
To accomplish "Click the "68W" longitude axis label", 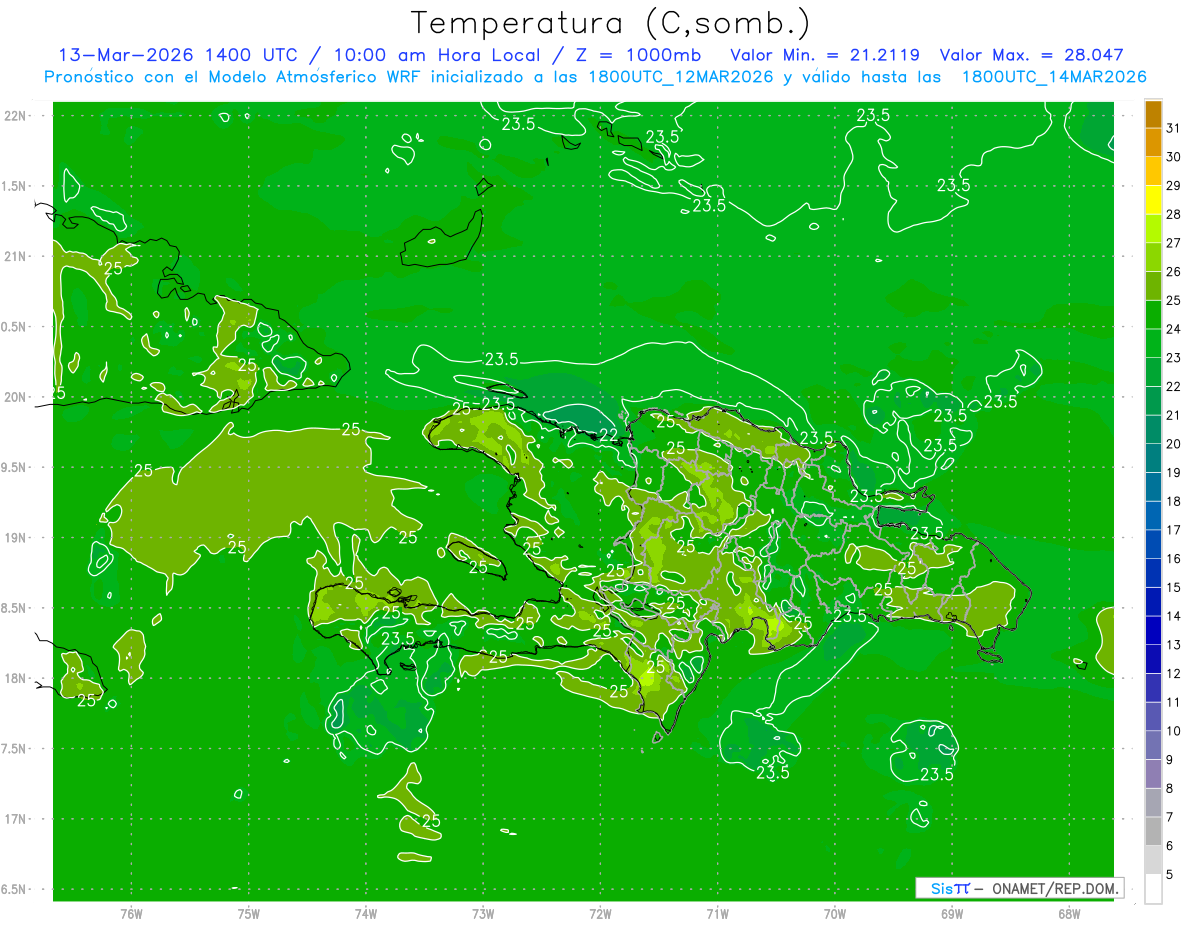I will coord(1069,913).
